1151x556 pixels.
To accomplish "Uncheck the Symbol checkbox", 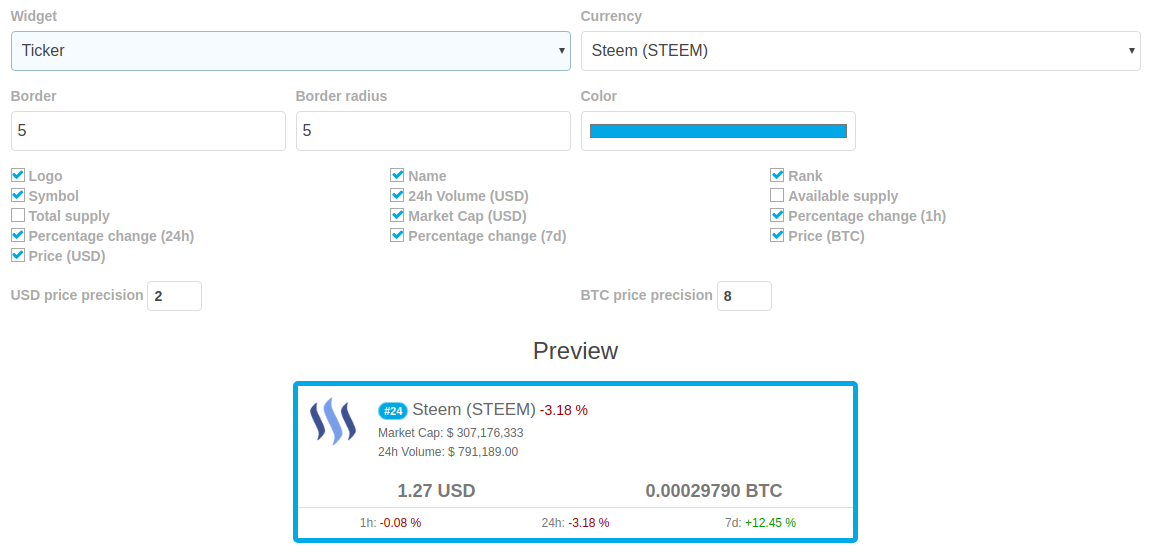I will [18, 195].
